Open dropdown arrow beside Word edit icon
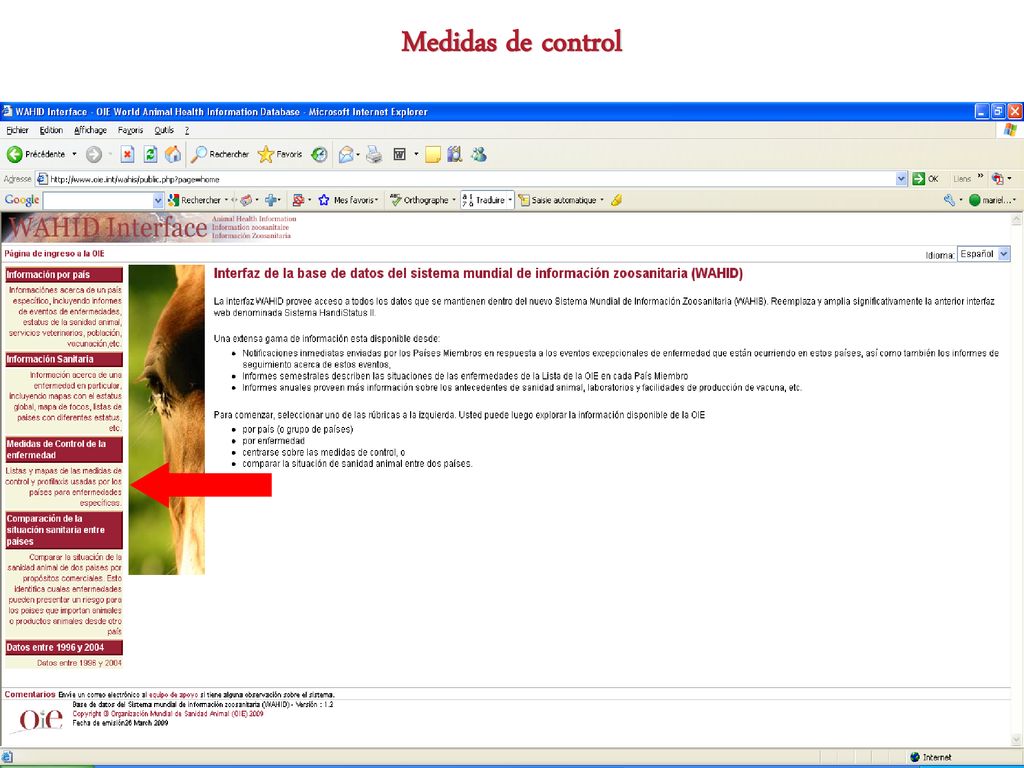The height and width of the screenshot is (768, 1024). (416, 155)
